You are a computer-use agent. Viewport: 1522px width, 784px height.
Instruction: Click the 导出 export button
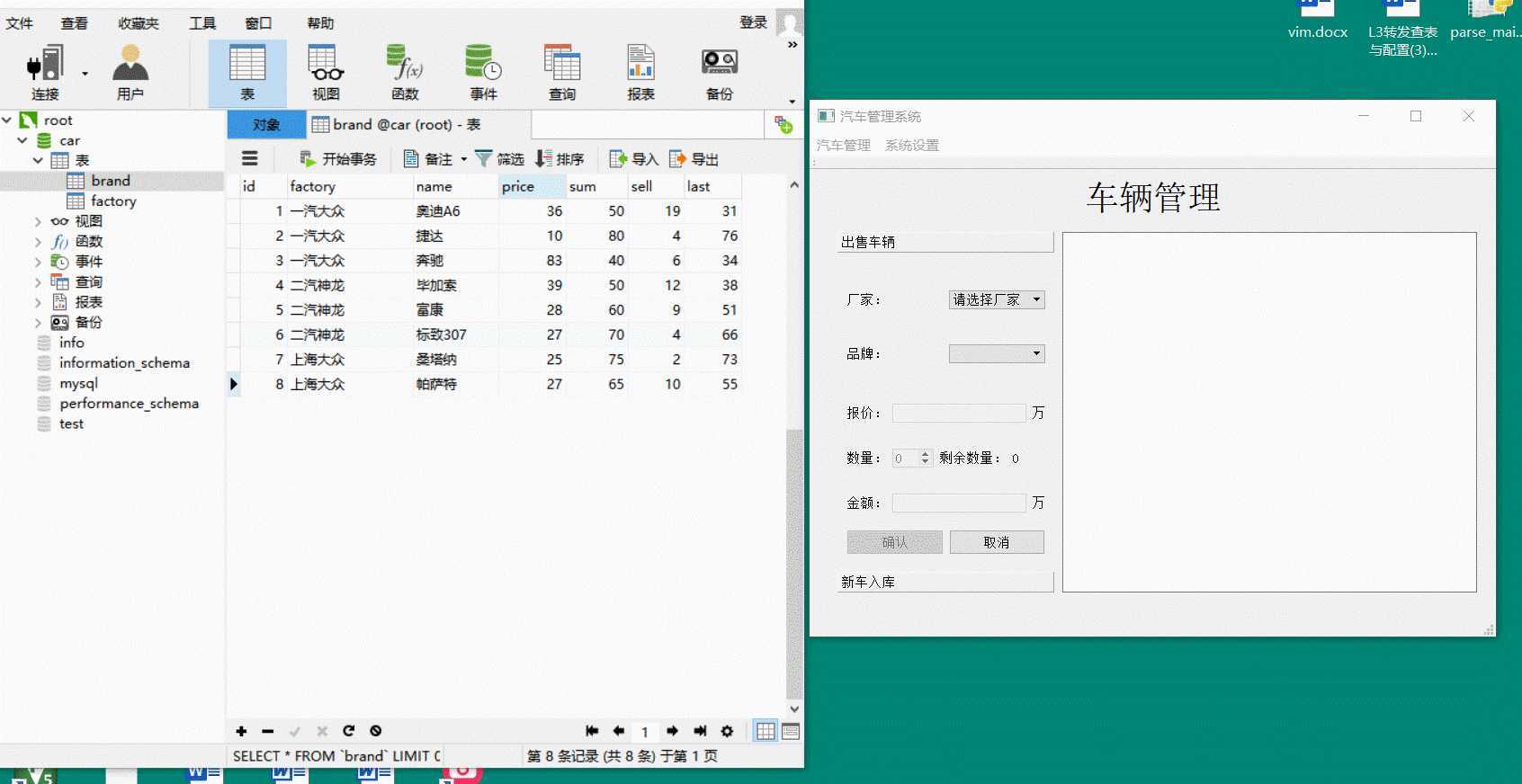click(694, 159)
